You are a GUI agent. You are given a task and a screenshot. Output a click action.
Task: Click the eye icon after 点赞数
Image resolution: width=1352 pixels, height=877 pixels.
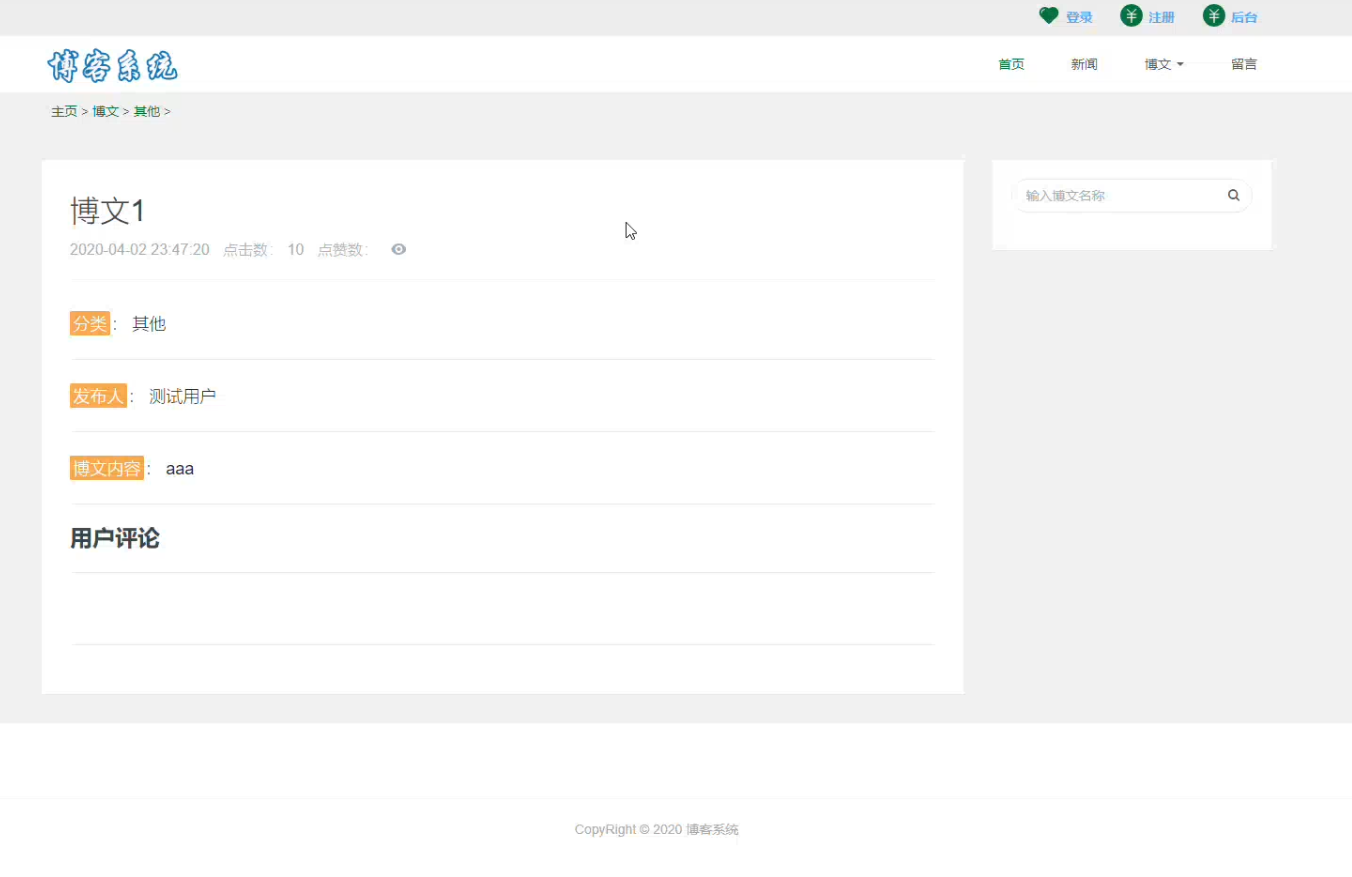point(399,249)
